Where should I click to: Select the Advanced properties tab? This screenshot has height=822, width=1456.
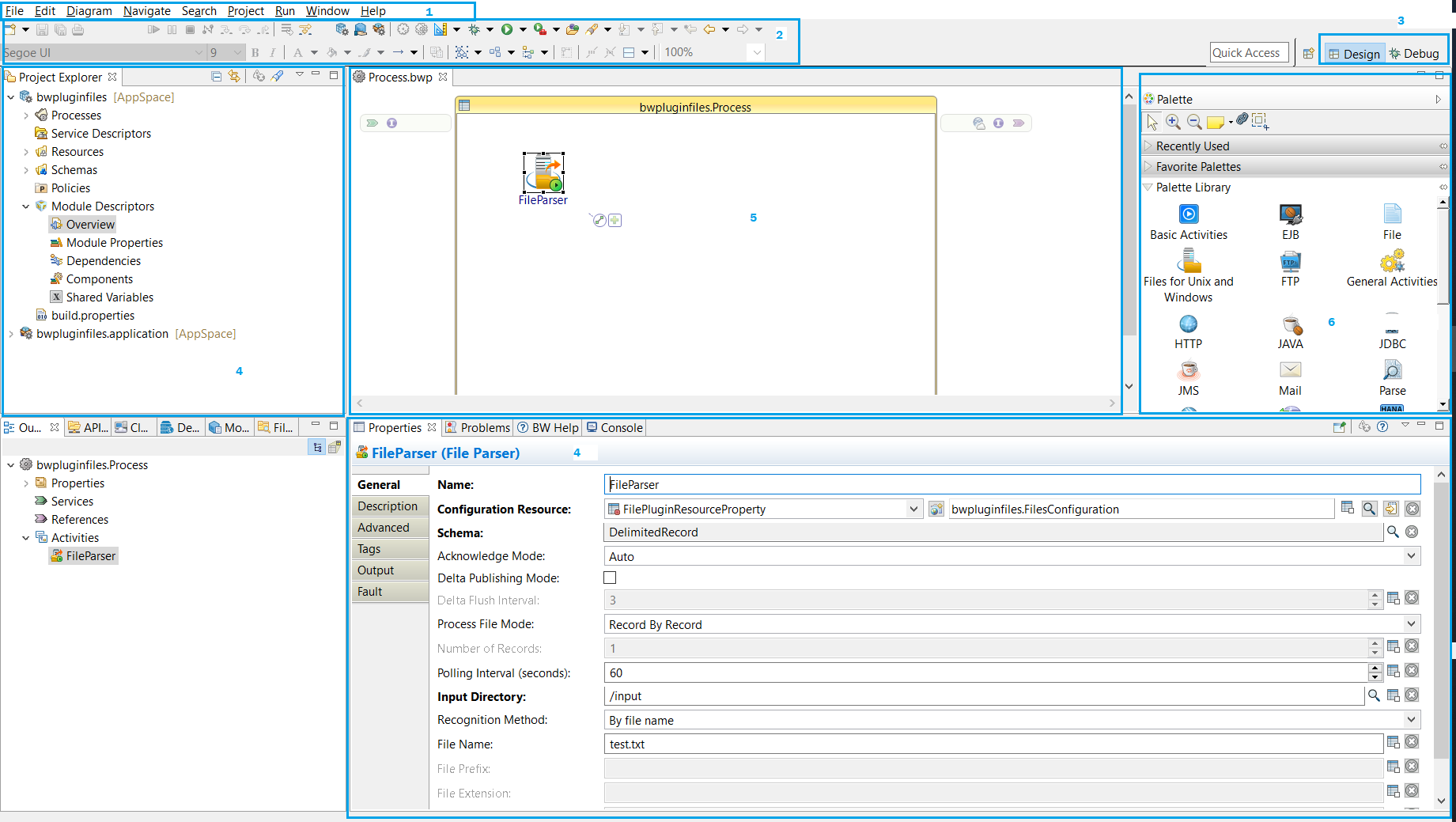(x=390, y=528)
